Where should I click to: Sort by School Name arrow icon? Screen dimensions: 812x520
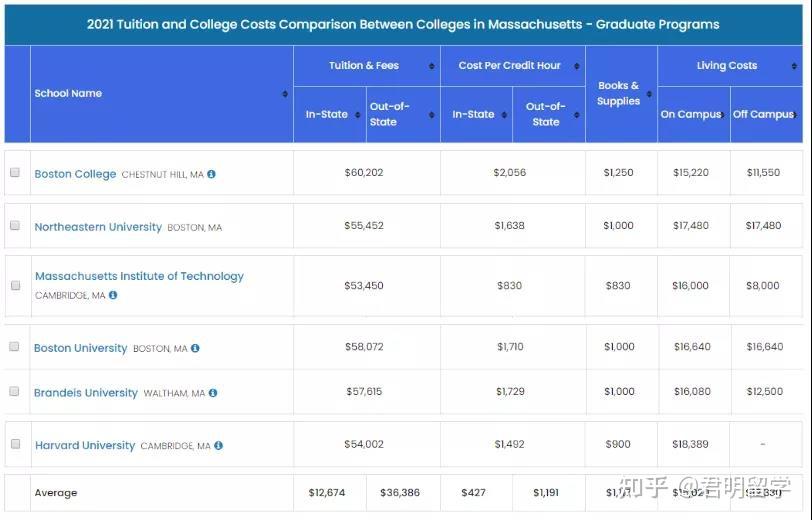click(x=285, y=94)
